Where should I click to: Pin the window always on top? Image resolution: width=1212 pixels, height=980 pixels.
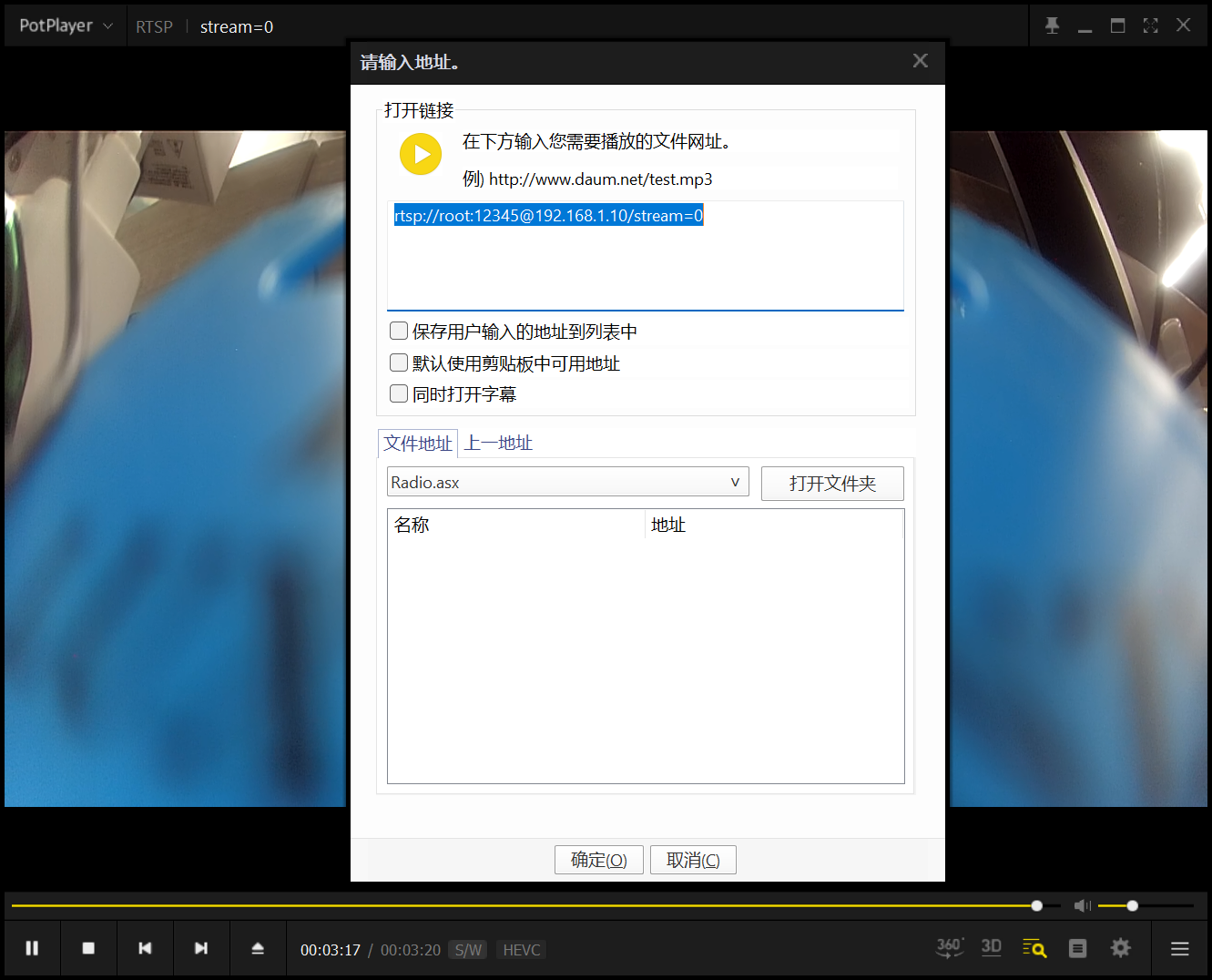pyautogui.click(x=1052, y=26)
